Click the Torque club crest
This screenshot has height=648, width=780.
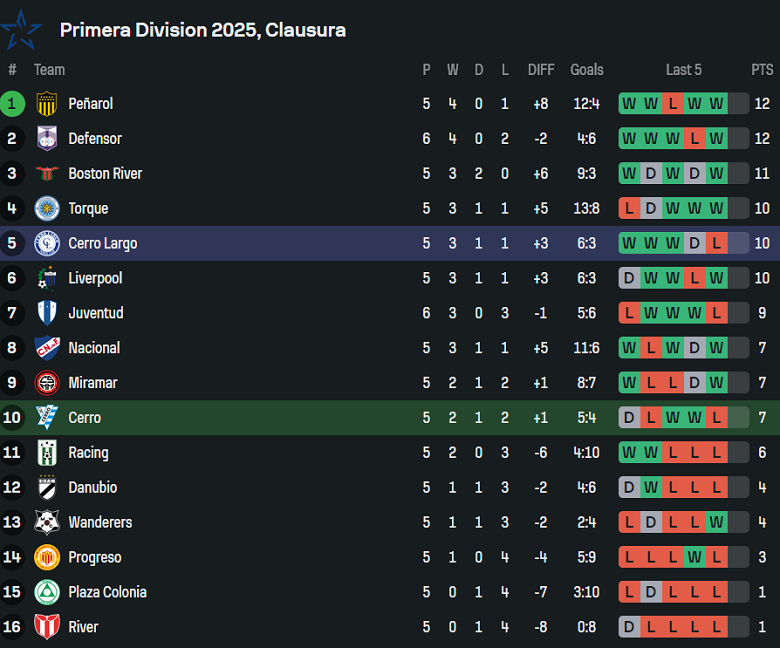pos(47,208)
